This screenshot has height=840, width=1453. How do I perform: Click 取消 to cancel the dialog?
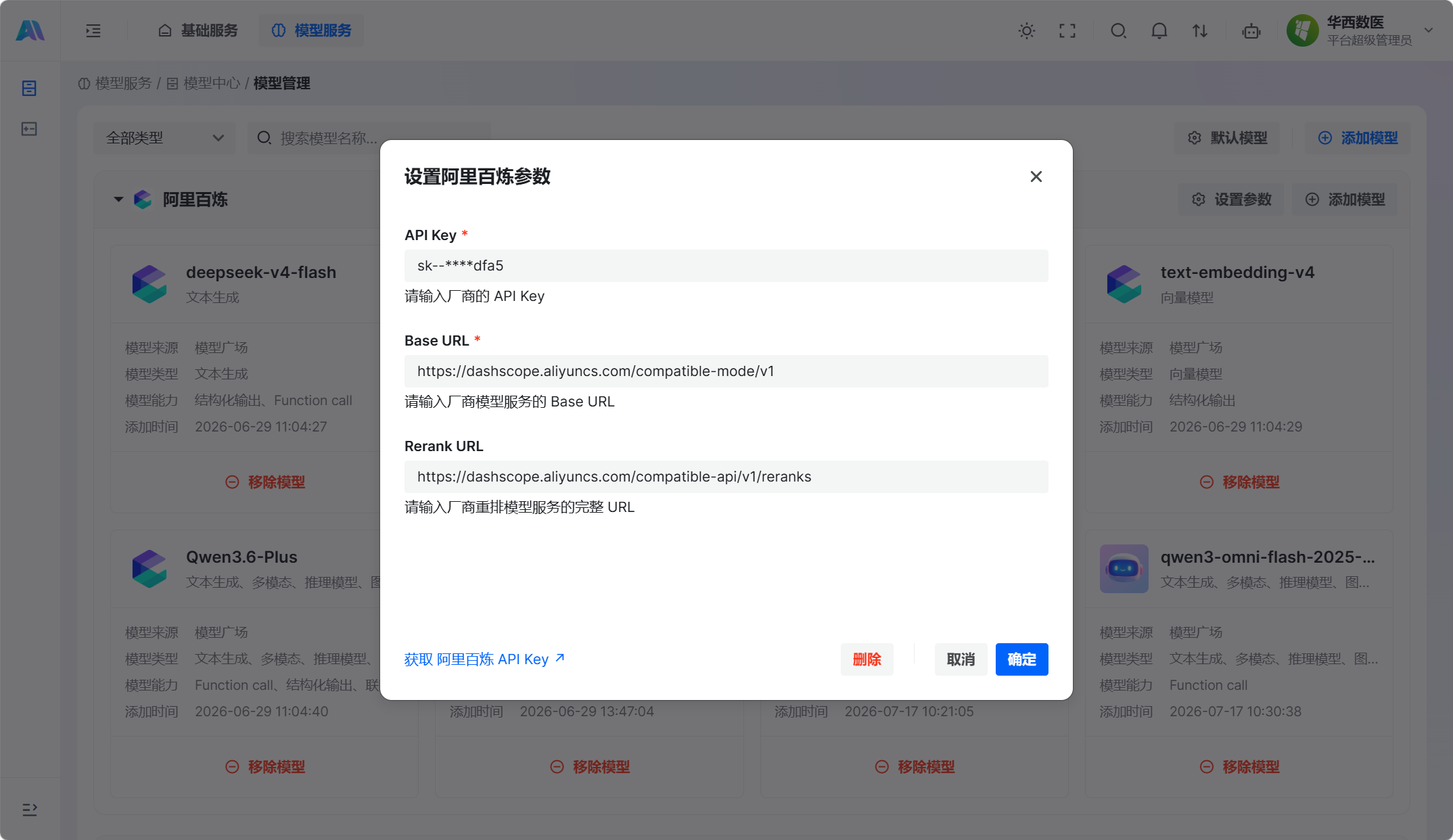coord(961,659)
